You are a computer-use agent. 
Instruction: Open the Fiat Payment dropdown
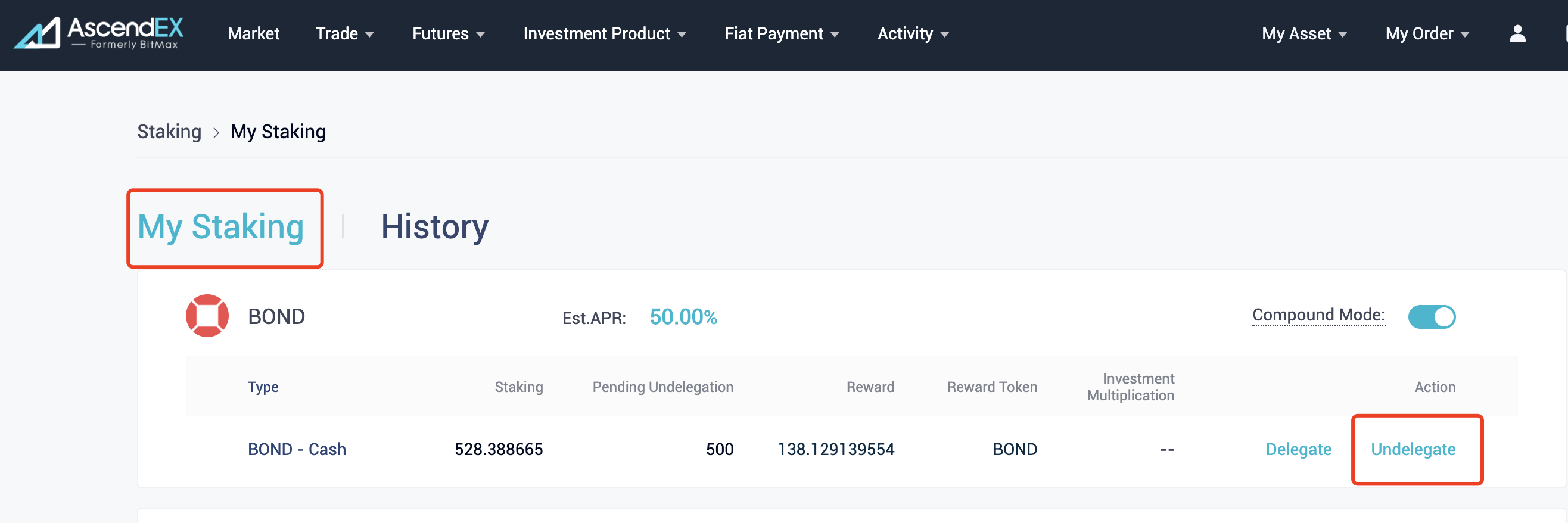[x=781, y=33]
